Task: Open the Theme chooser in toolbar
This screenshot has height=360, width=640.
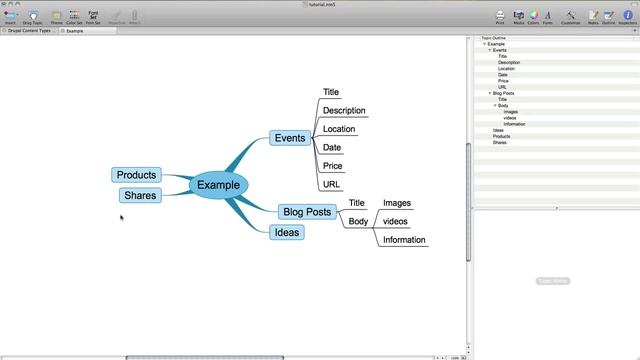Action: (56, 16)
